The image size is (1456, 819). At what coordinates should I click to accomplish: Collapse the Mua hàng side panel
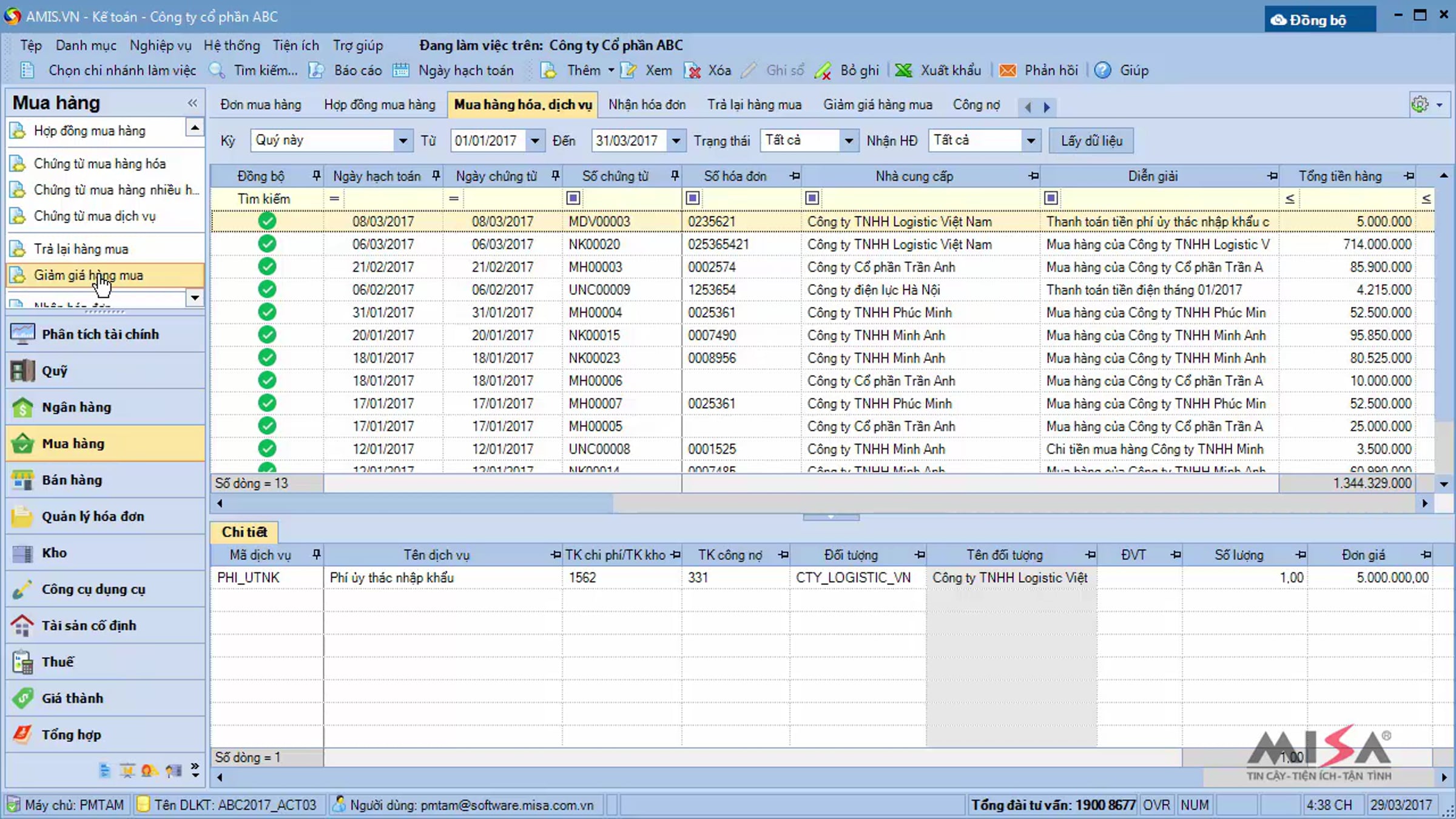[192, 103]
